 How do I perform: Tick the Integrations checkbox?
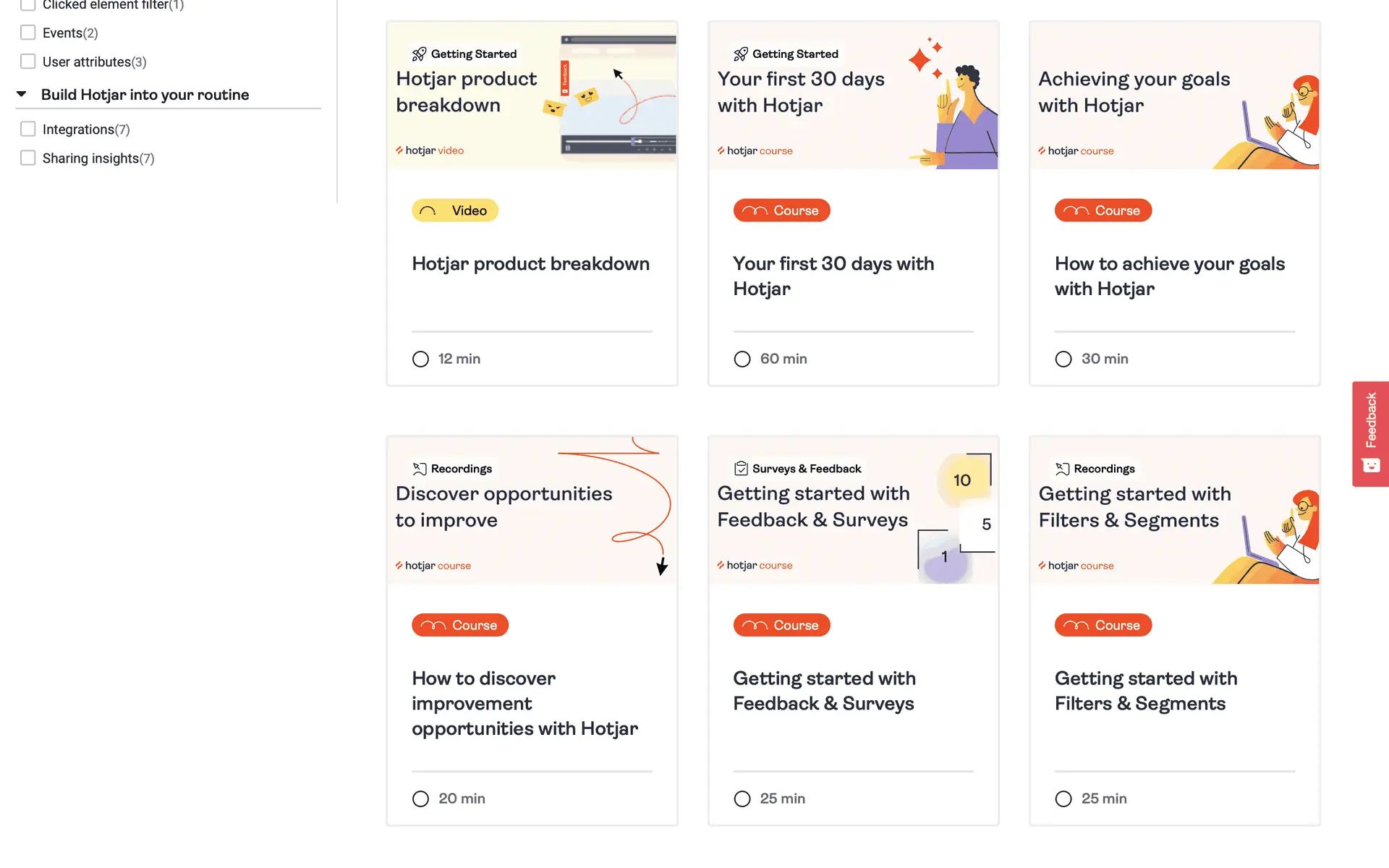coord(28,129)
